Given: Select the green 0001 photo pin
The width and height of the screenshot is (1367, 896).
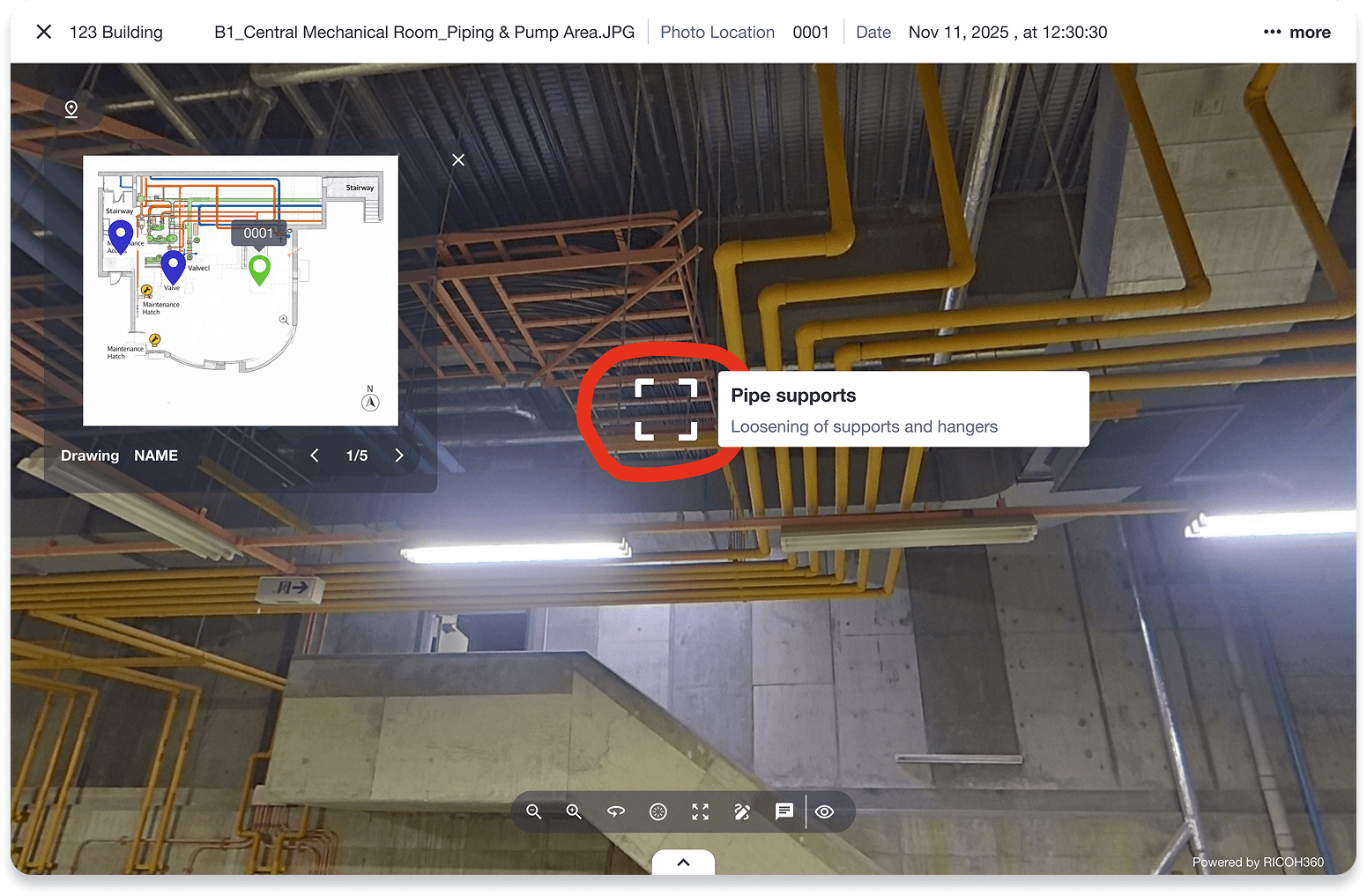Looking at the screenshot, I should pos(259,269).
